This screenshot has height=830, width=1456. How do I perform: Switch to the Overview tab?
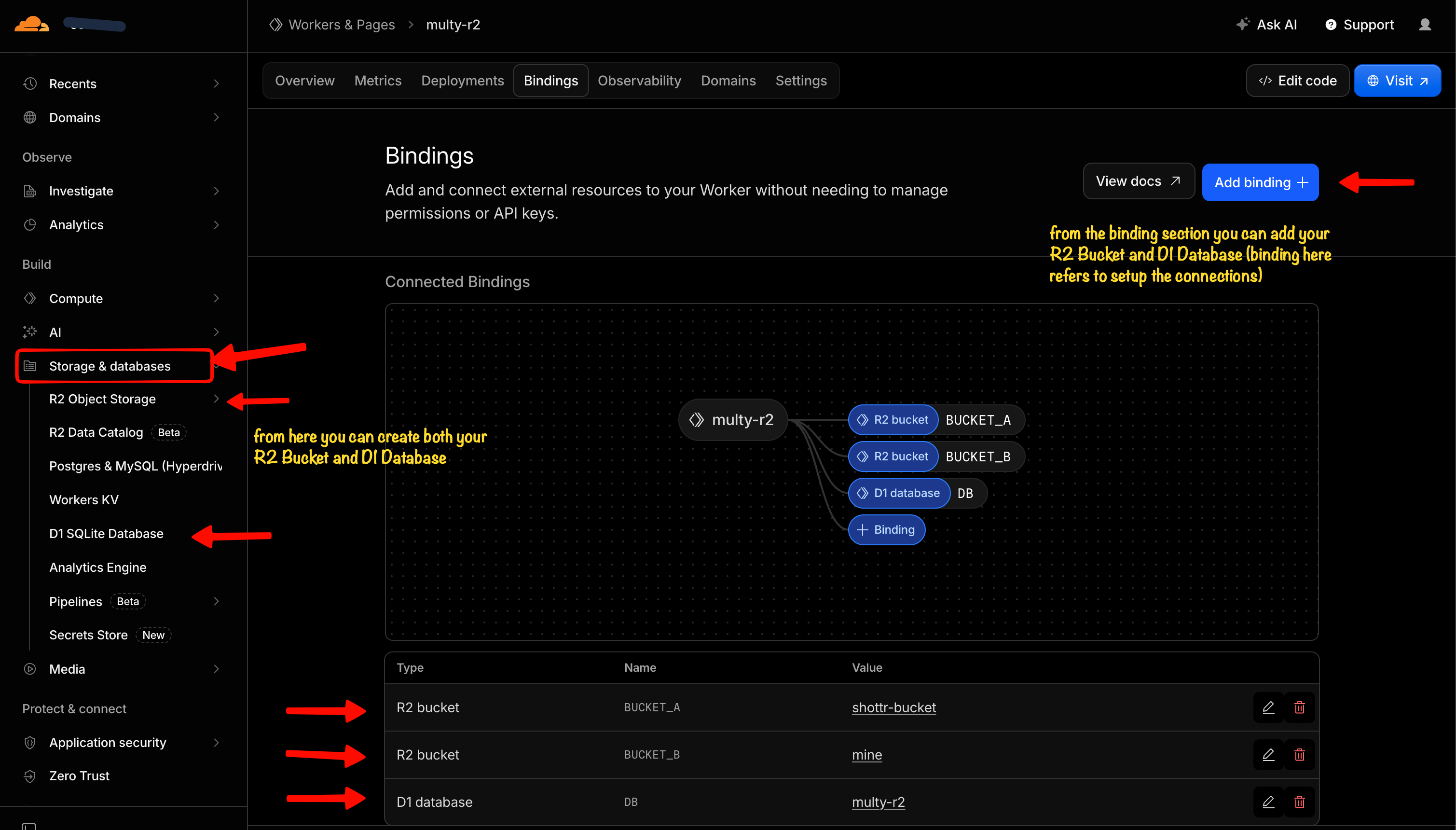coord(305,81)
